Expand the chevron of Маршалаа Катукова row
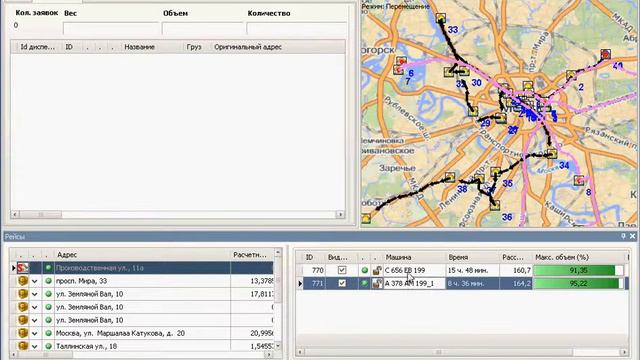Screen dimensions: 640x360 click(x=35, y=333)
